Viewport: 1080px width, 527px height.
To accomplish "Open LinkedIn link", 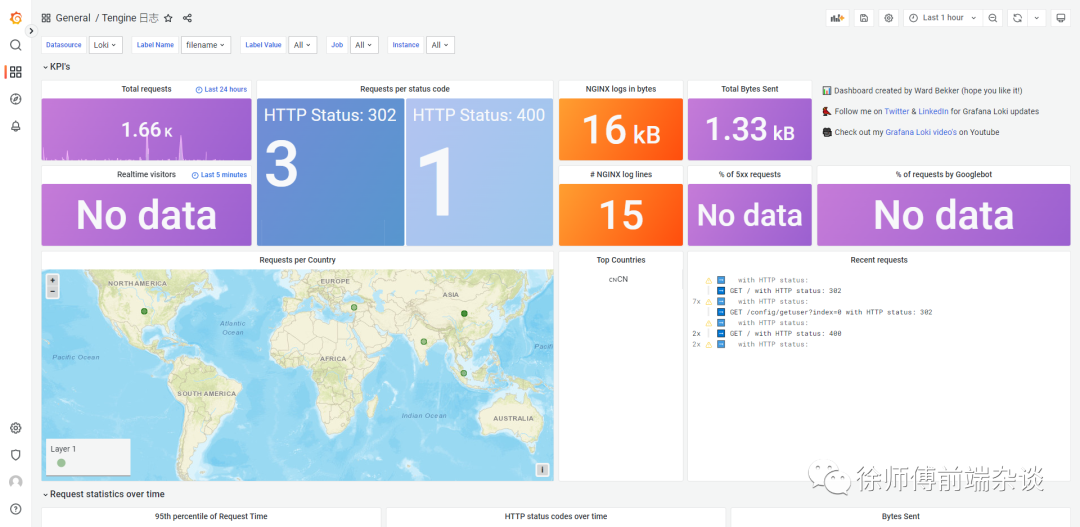I will (x=933, y=111).
